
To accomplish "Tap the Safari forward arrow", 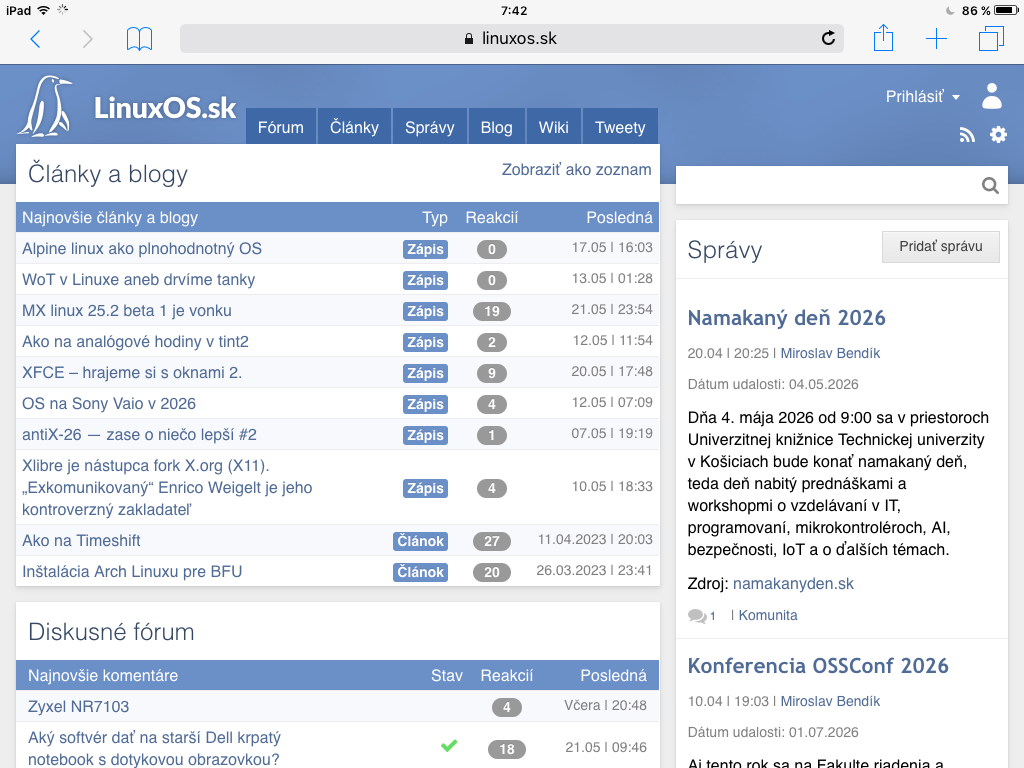I will (x=88, y=39).
